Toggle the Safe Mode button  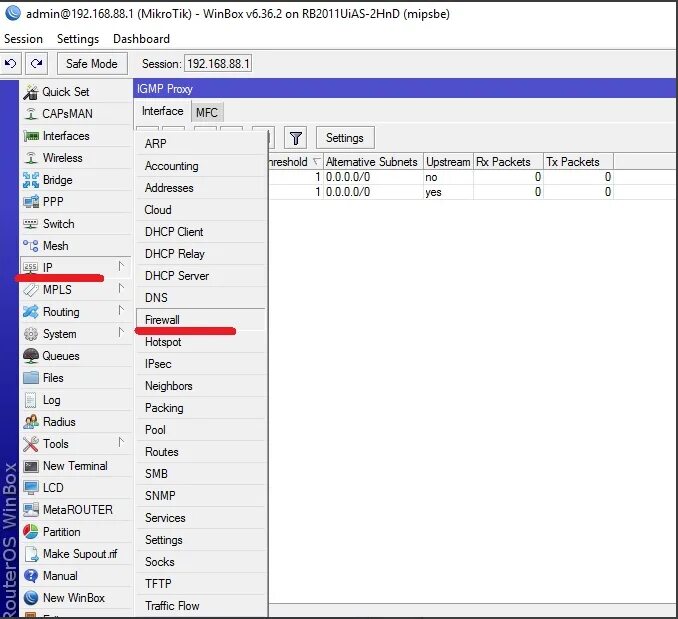point(92,64)
